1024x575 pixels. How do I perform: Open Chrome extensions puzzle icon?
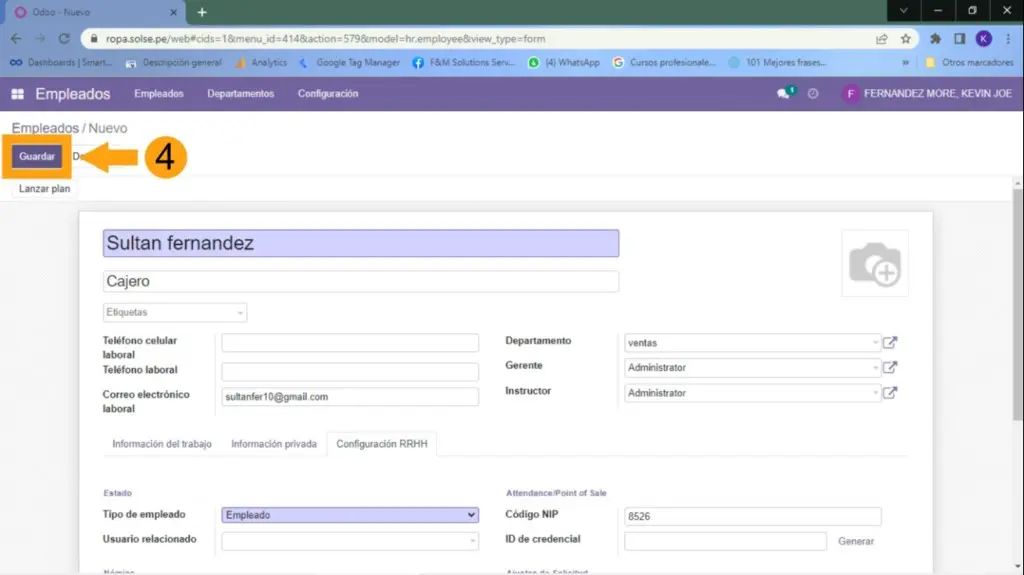(x=935, y=39)
